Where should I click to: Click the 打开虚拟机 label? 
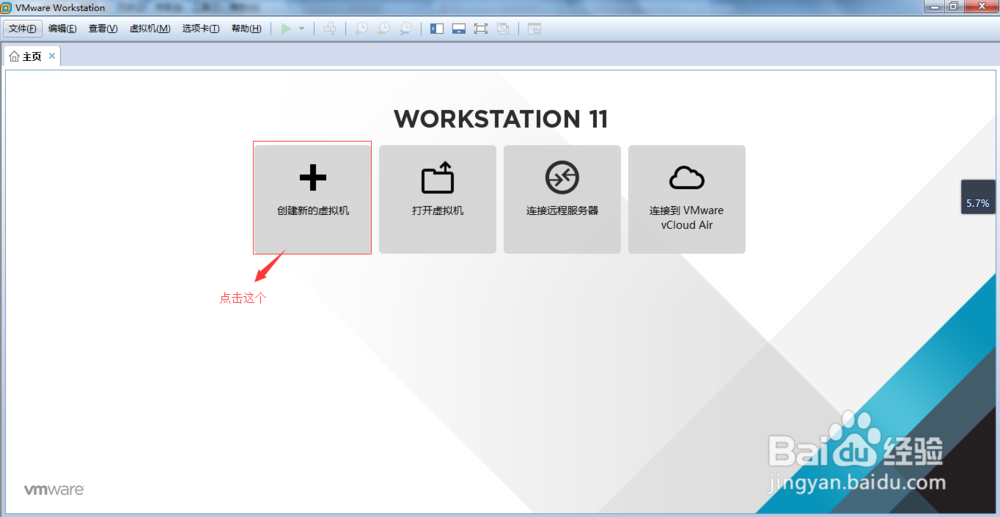point(438,210)
